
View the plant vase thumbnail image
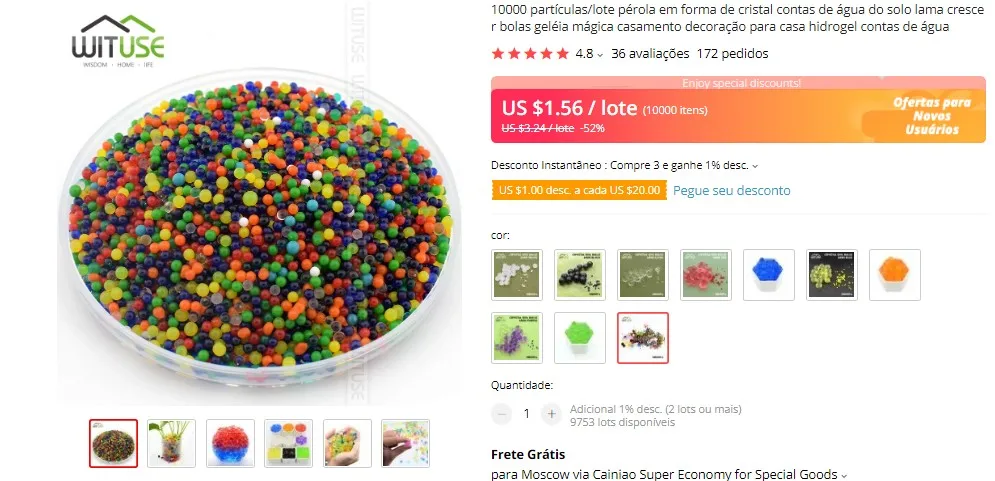171,443
